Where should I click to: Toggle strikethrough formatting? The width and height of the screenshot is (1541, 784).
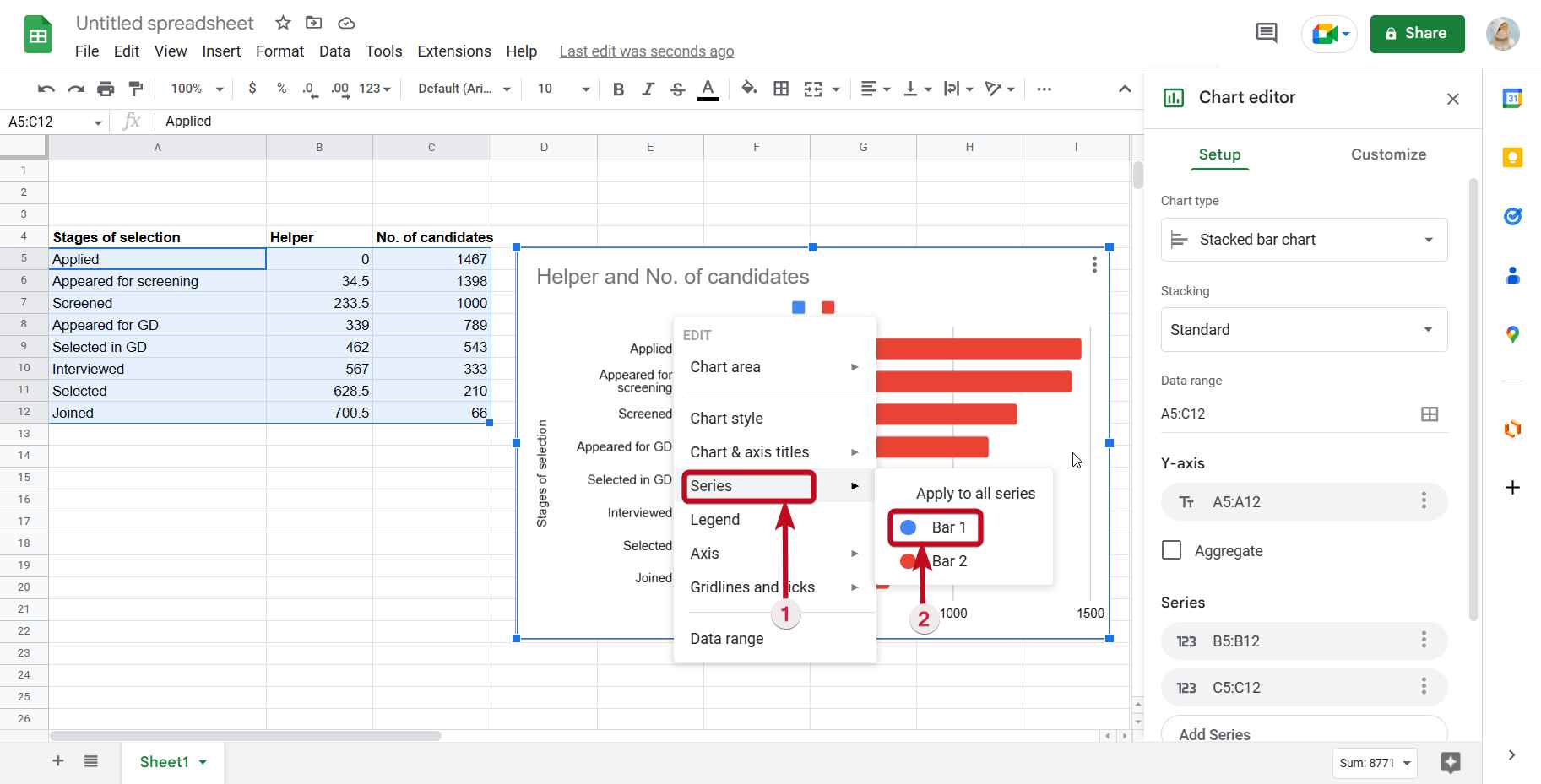[x=677, y=89]
